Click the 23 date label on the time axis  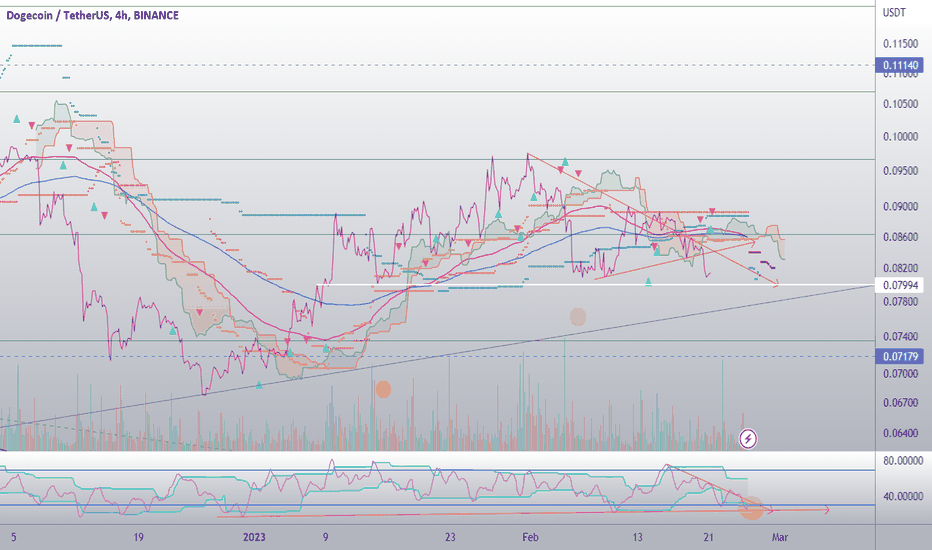450,538
